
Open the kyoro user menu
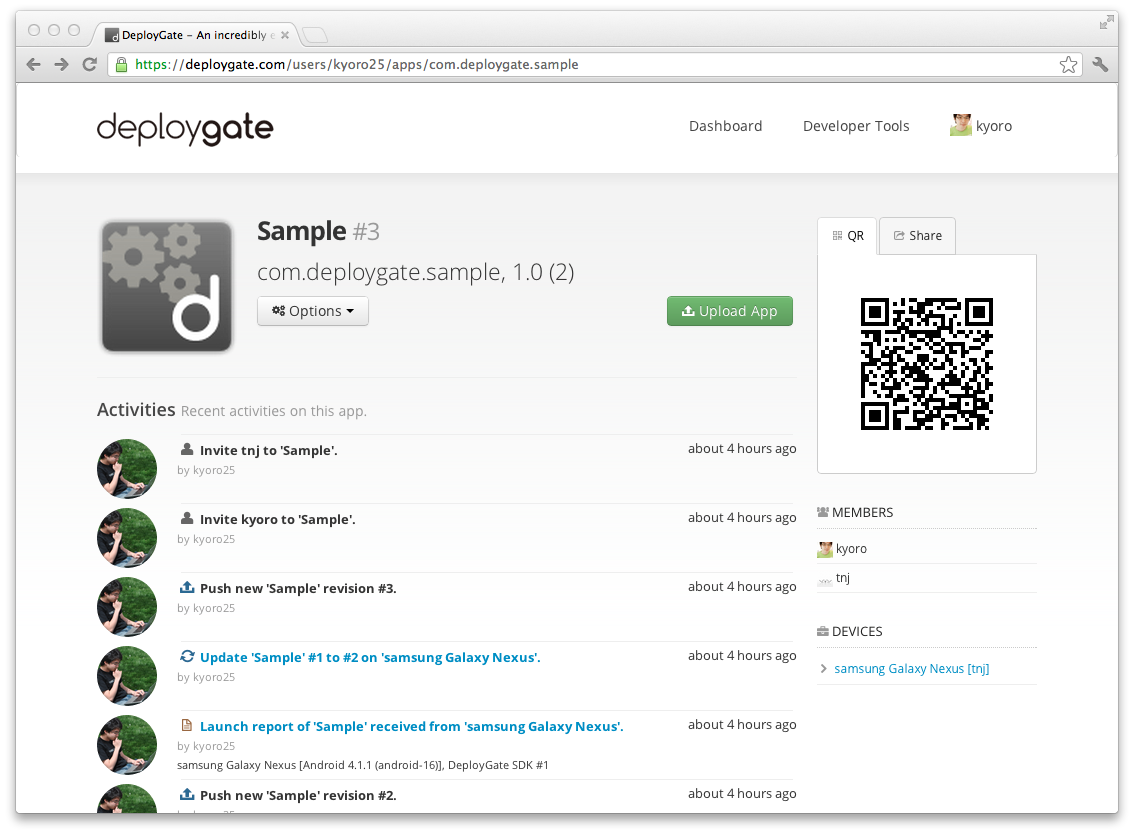point(981,126)
